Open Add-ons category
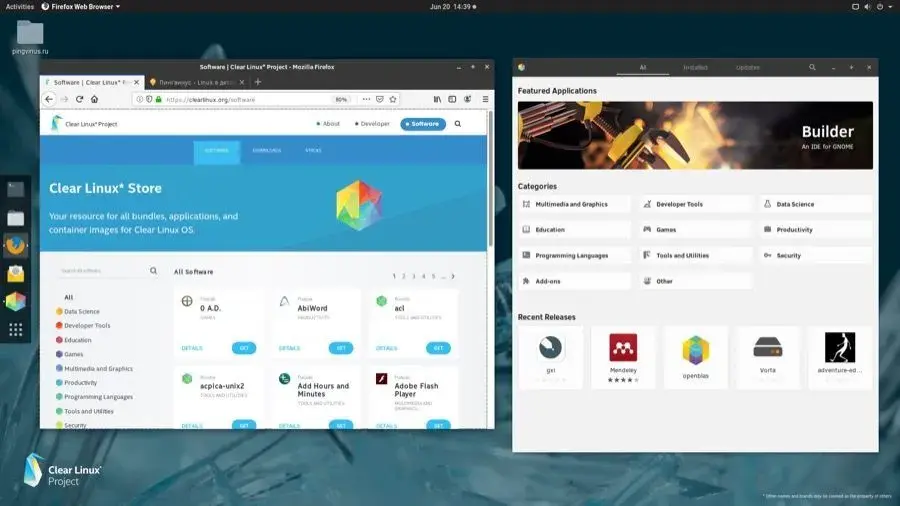Screen dimensions: 900x506 [x=574, y=281]
